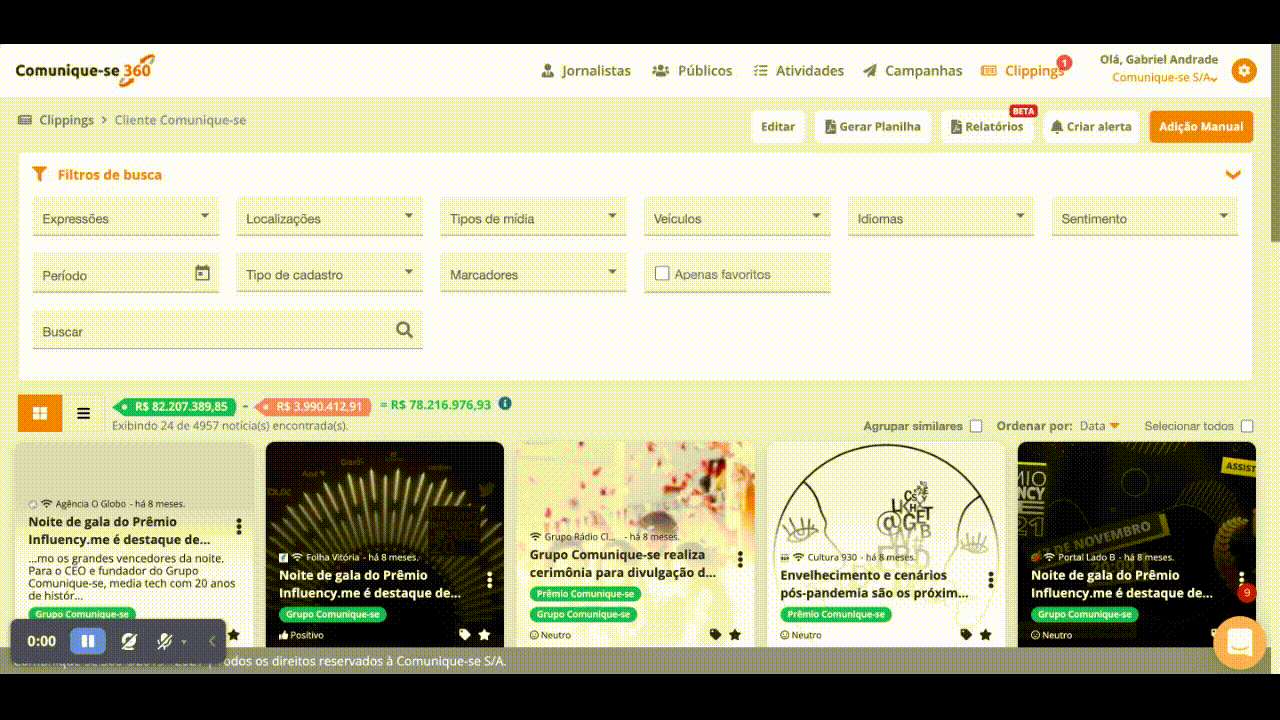Click tag icon on Grupo Rádio card
Screen dimensions: 1280x720
pyautogui.click(x=715, y=635)
